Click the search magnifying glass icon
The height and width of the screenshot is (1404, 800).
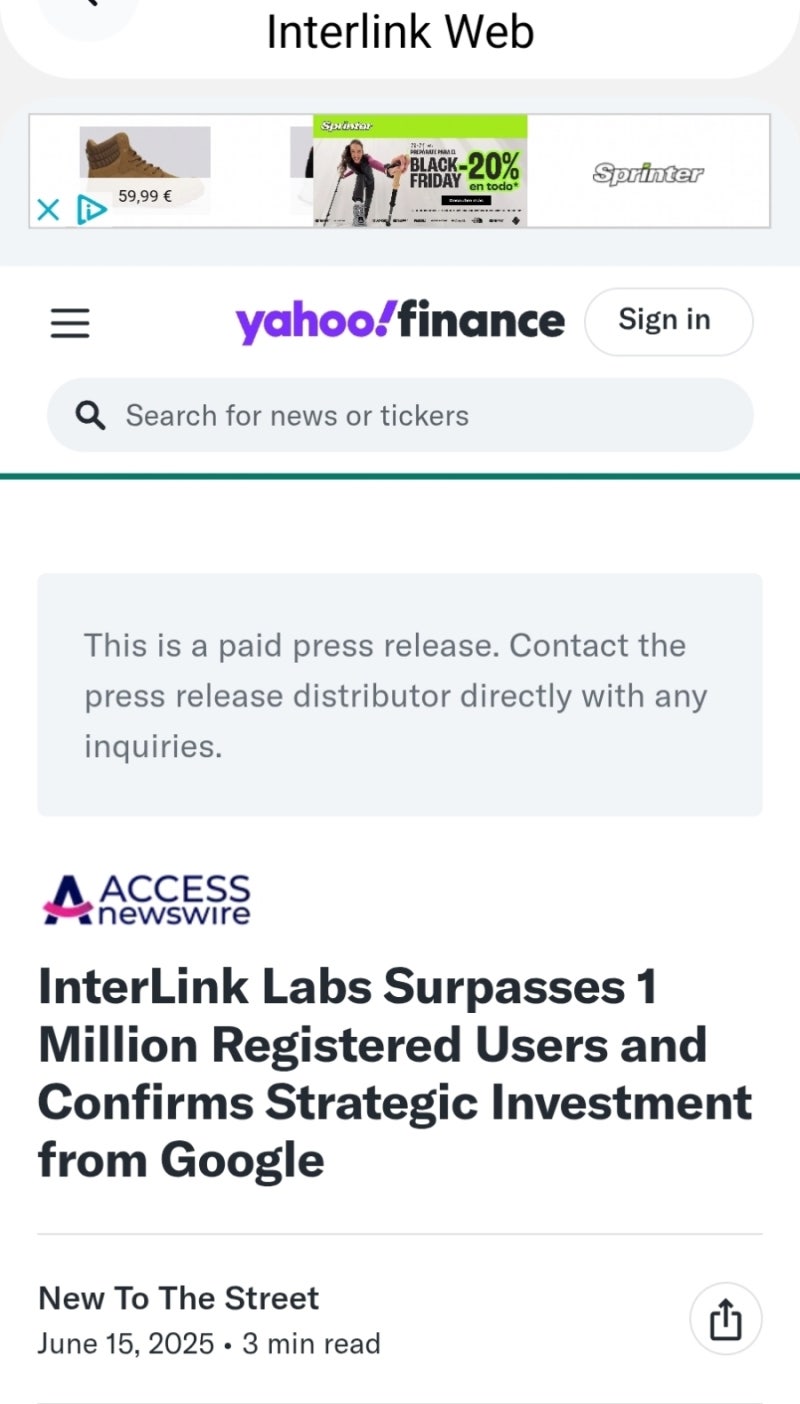tap(90, 415)
